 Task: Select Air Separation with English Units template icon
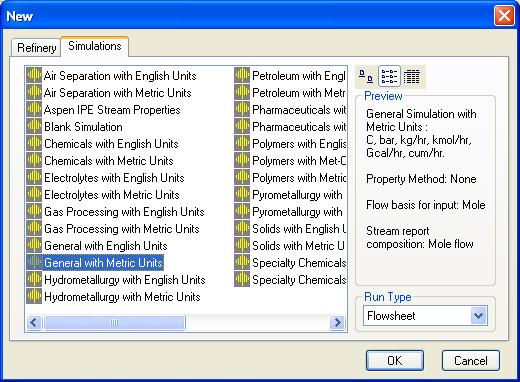pos(34,75)
